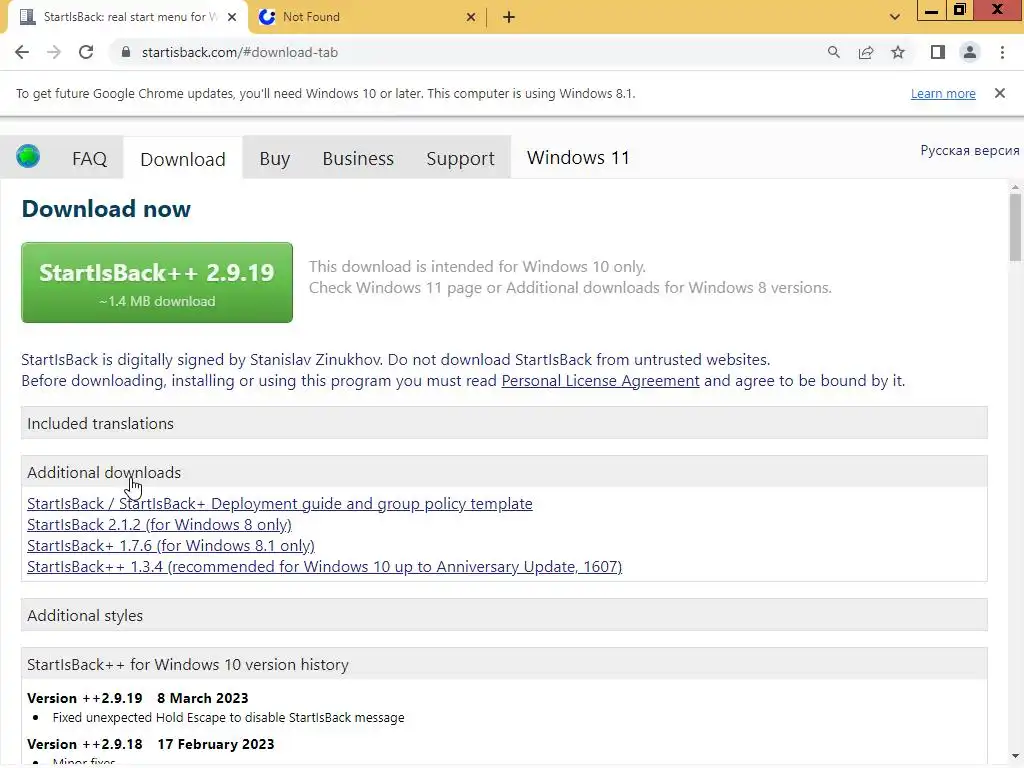Viewport: 1024px width, 768px height.
Task: Bookmark this page with the star
Action: pyautogui.click(x=898, y=52)
